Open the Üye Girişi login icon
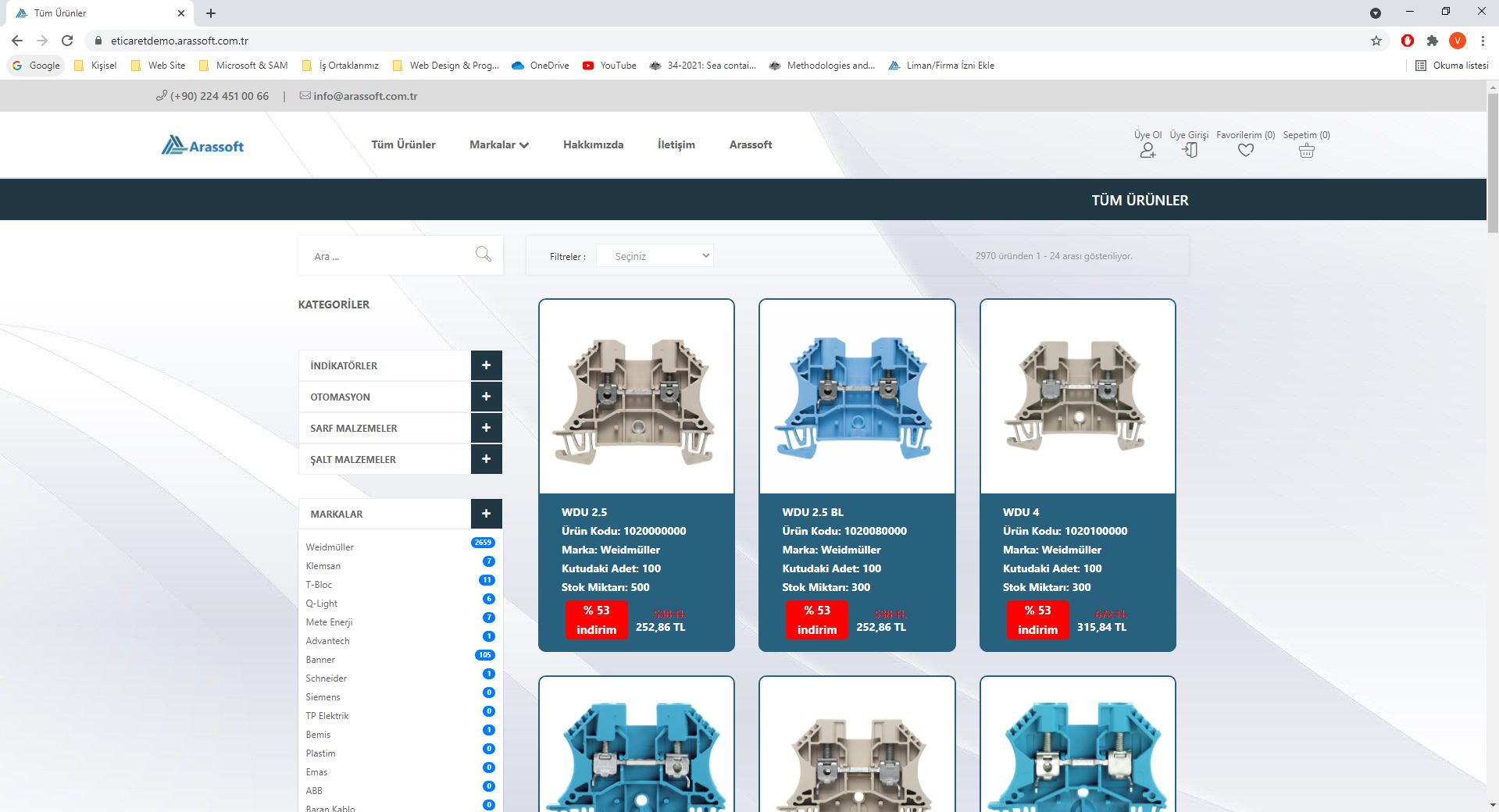1499x812 pixels. 1190,150
